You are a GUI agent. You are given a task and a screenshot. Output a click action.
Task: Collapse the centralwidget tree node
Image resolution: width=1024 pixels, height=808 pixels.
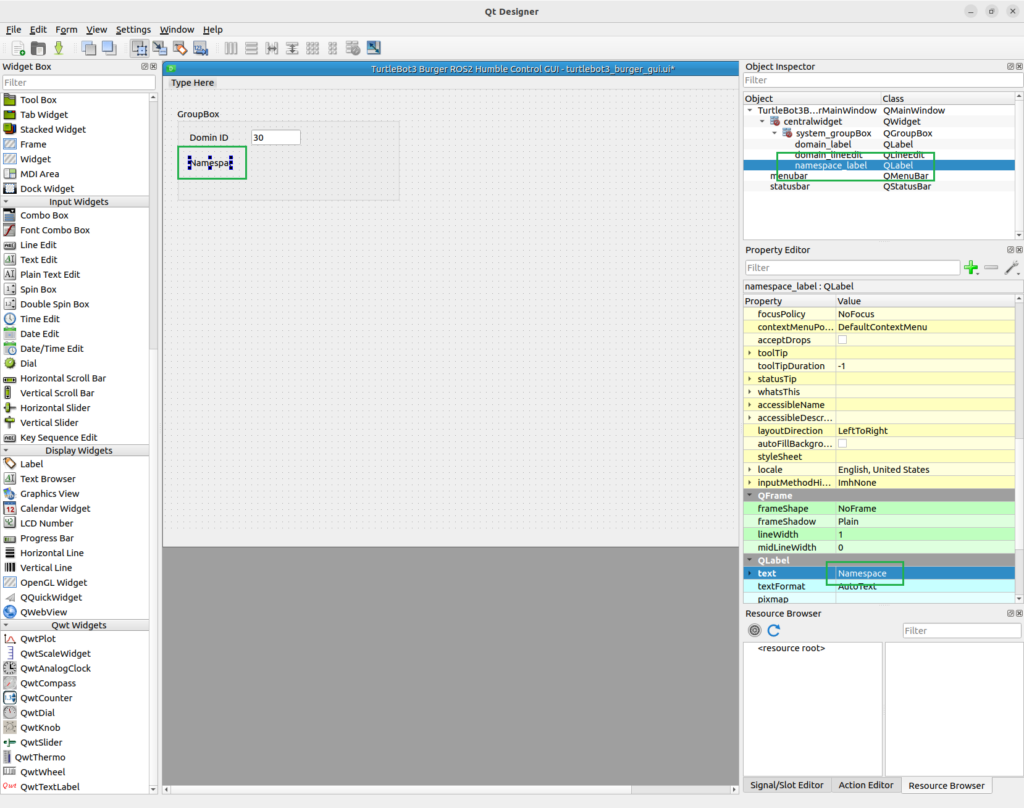point(762,121)
